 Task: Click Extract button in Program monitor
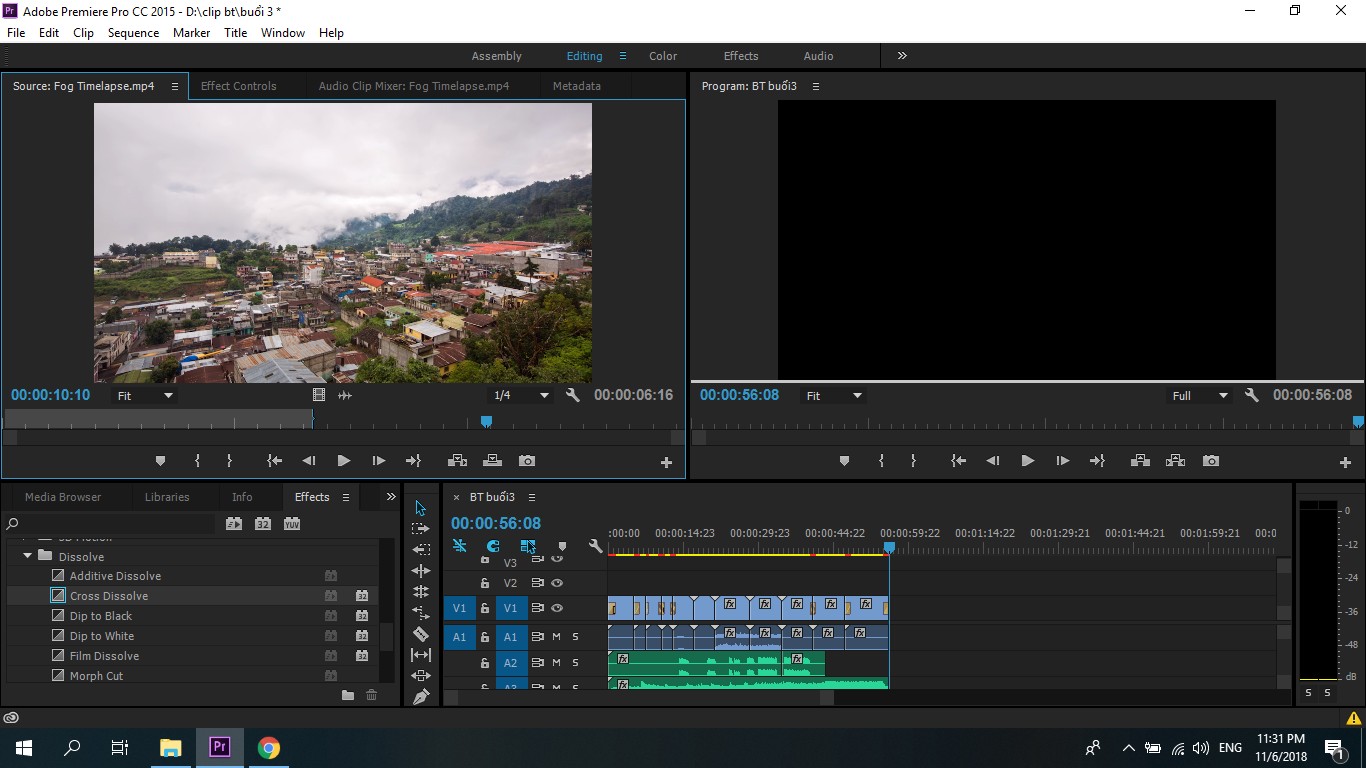[1175, 461]
